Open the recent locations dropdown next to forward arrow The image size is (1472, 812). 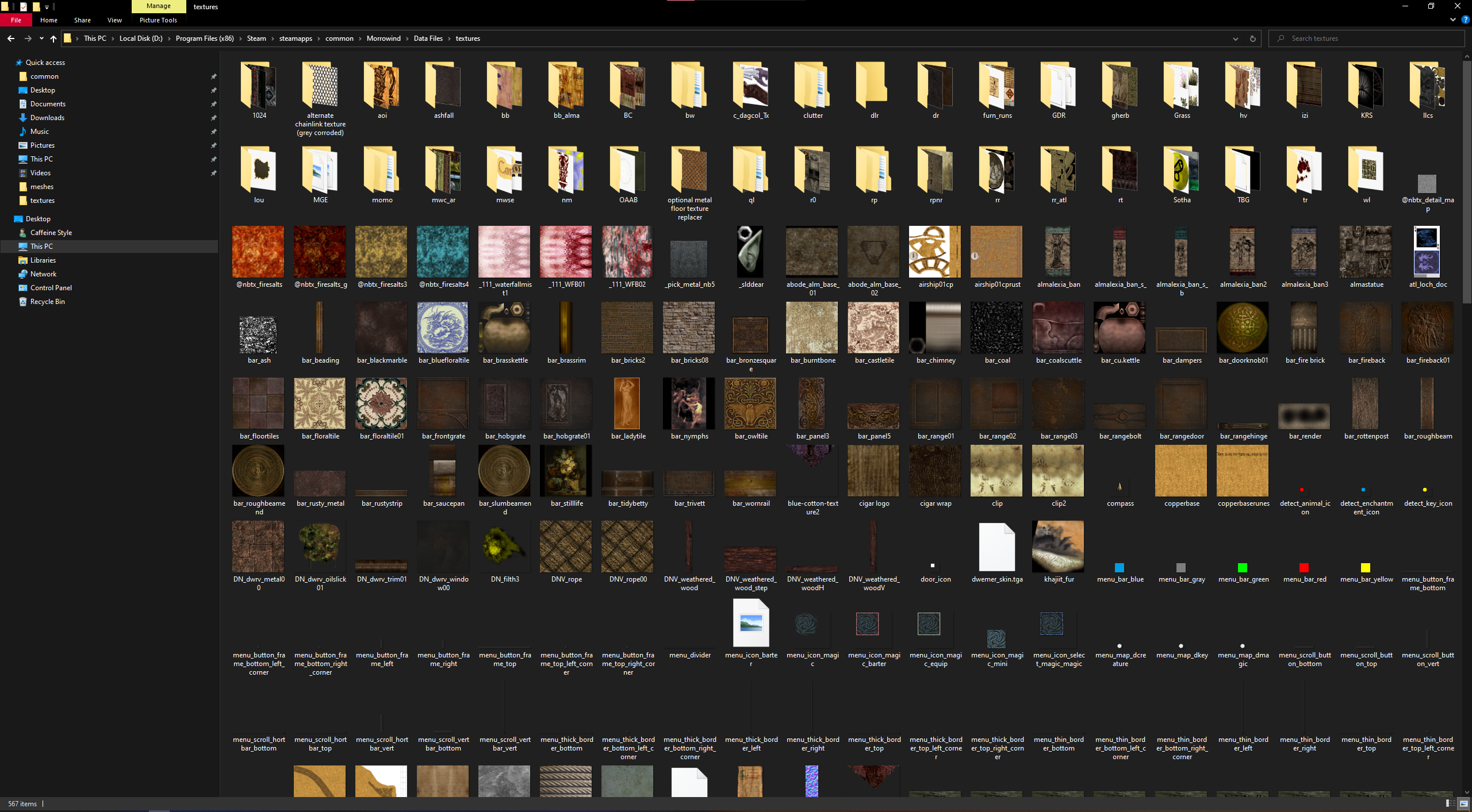pos(41,38)
